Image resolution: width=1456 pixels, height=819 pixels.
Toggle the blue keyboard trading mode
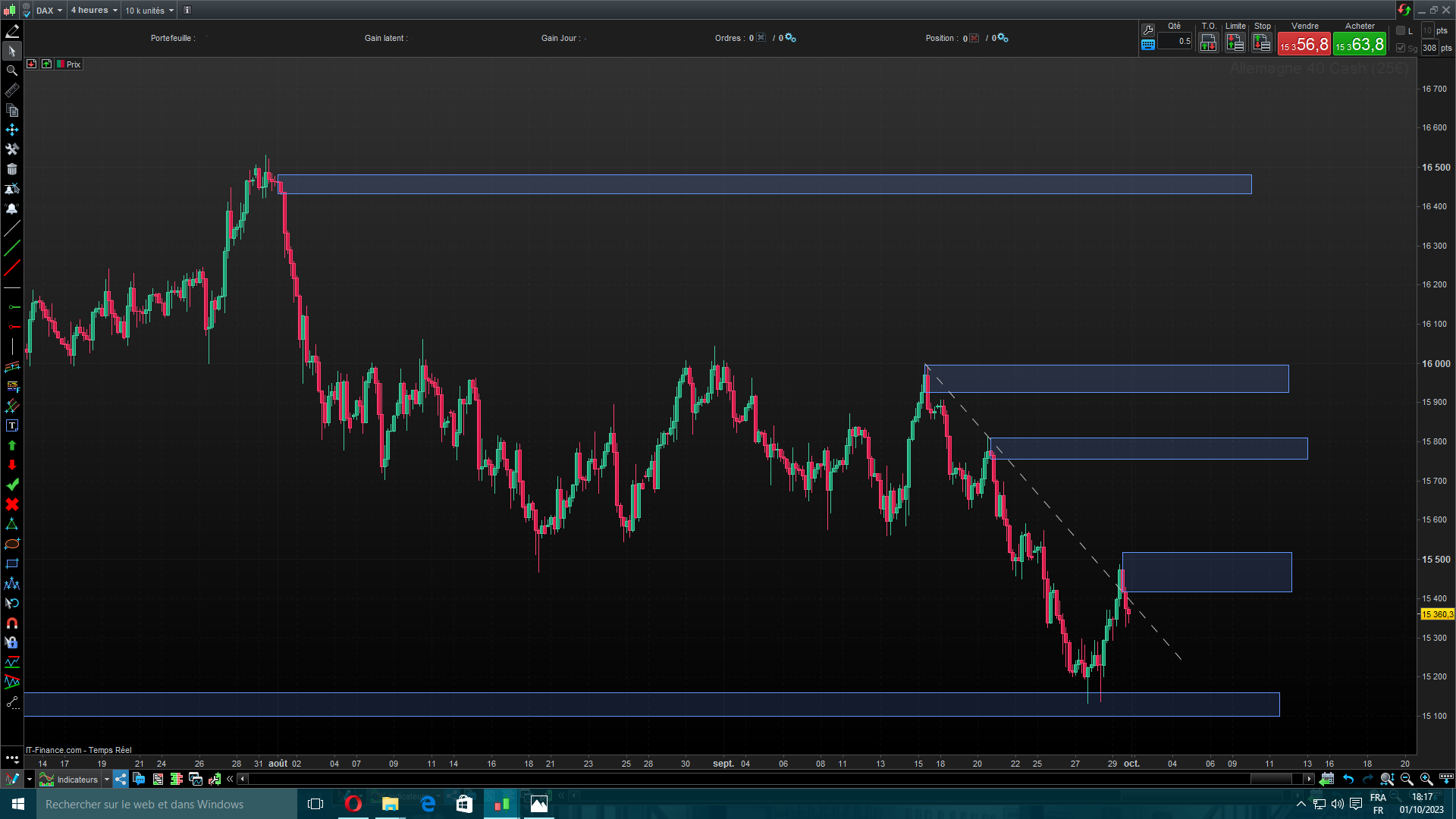(x=1147, y=45)
